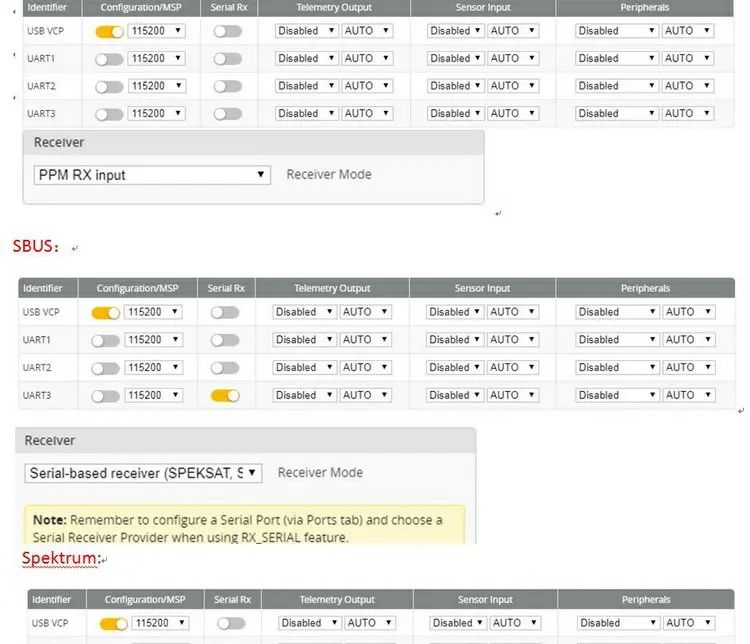The height and width of the screenshot is (644, 750).
Task: Click Receiver panel title above Serial-based receiver
Action: pos(50,441)
